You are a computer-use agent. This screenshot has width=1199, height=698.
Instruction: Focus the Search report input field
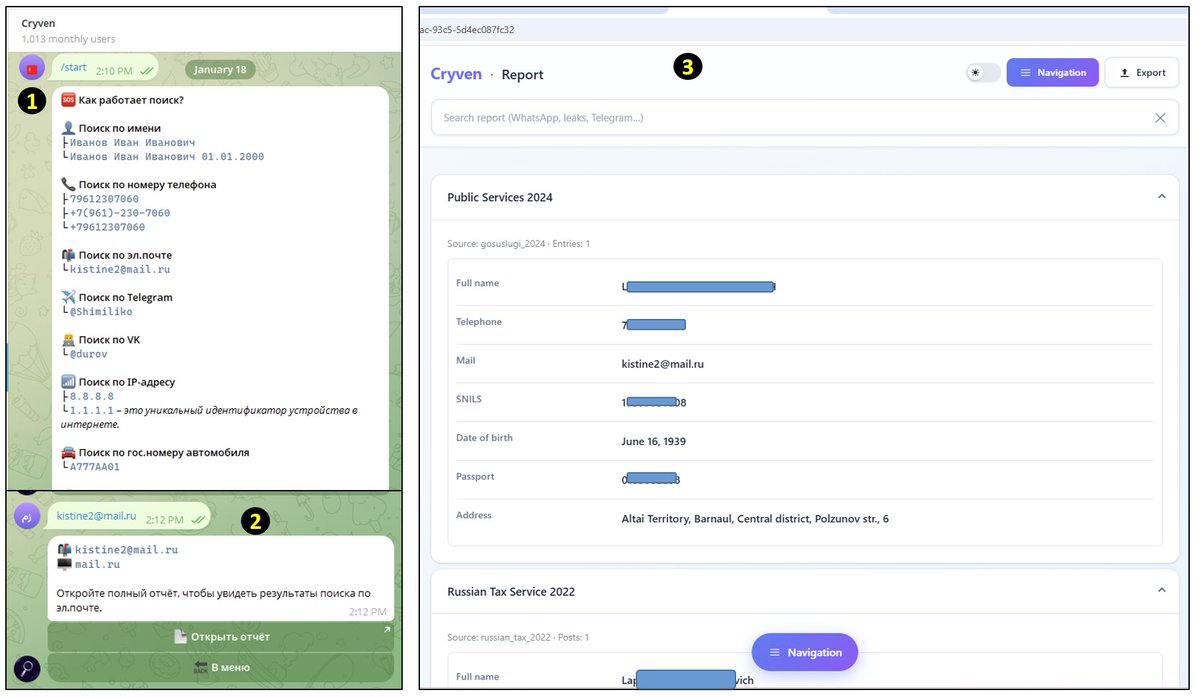tap(804, 118)
